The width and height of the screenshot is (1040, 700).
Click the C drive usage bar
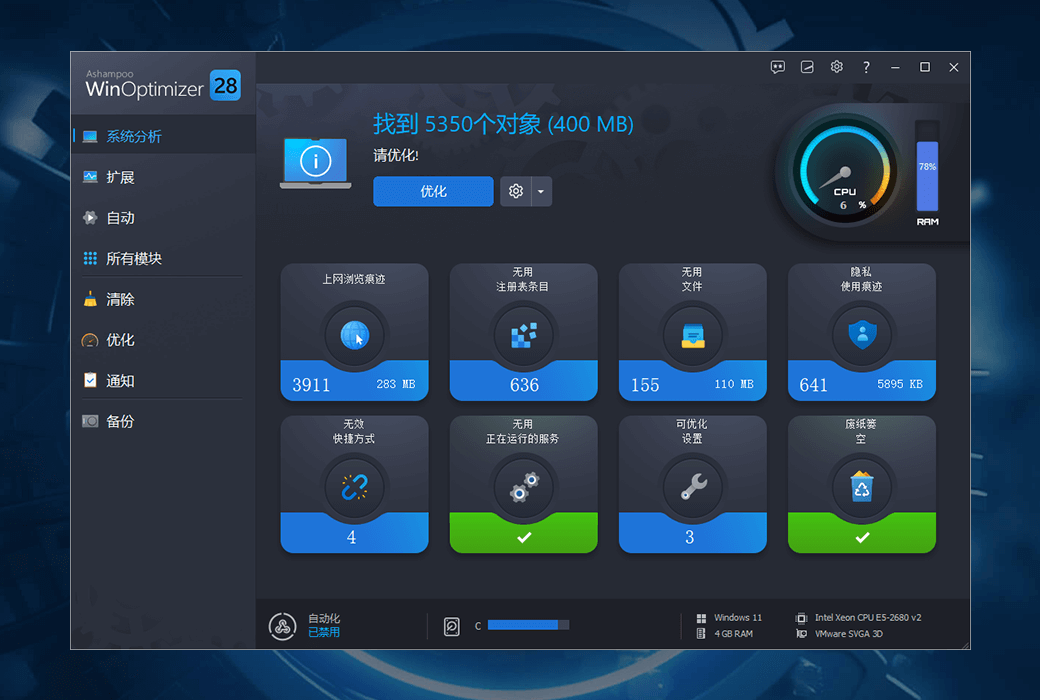pos(529,624)
